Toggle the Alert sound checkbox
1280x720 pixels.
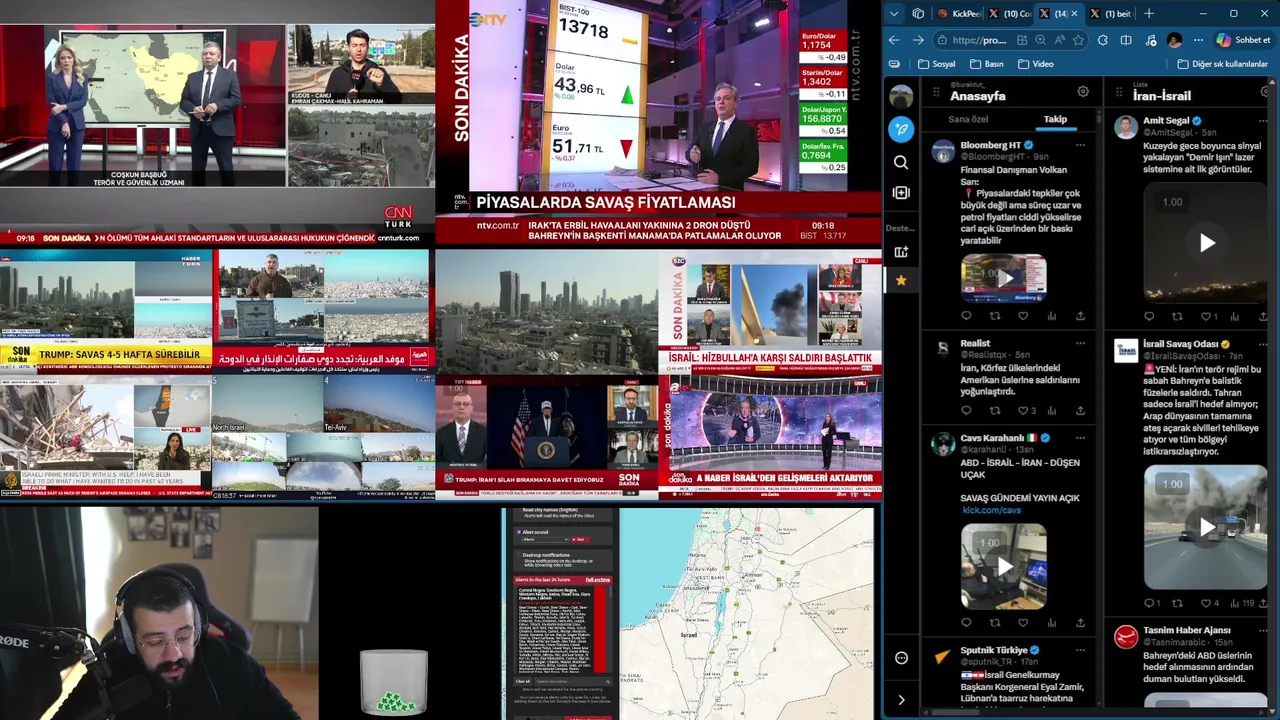tap(519, 532)
